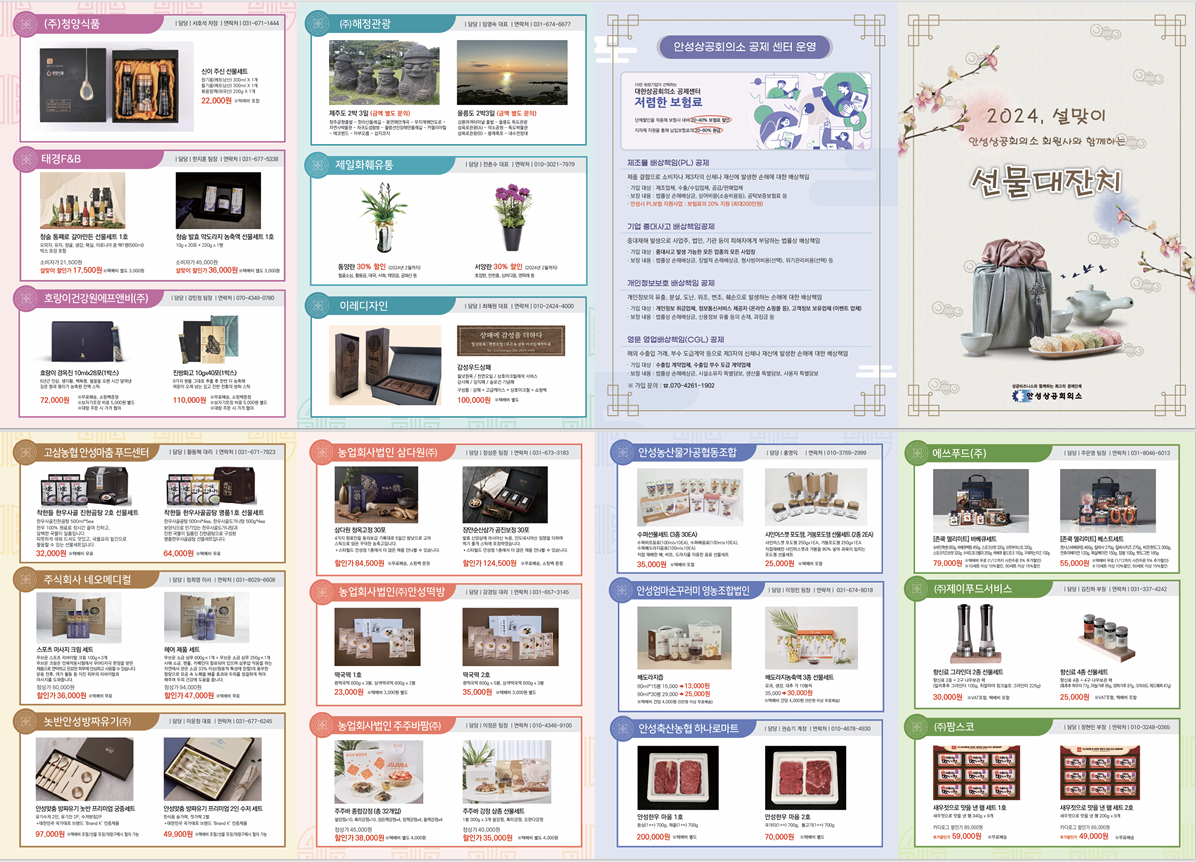The image size is (1196, 862).
Task: Click the 79,000원 price under 에쓰푸드(주)
Action: point(947,563)
